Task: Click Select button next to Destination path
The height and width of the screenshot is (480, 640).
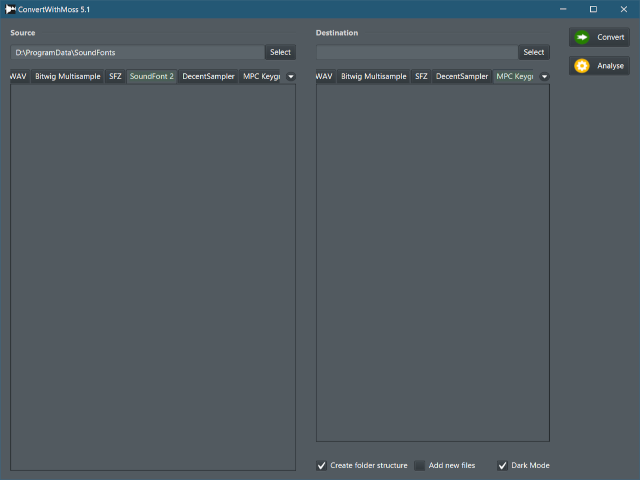Action: click(x=534, y=52)
